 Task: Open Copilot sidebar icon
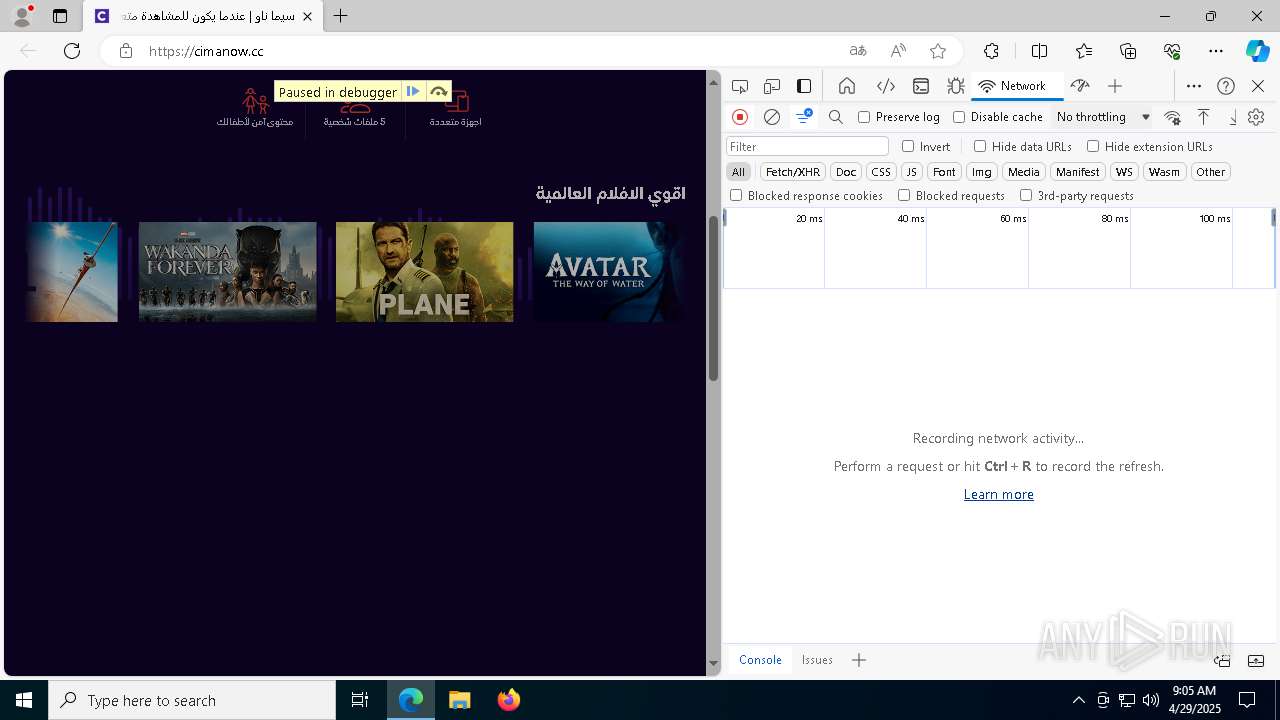(x=1257, y=51)
